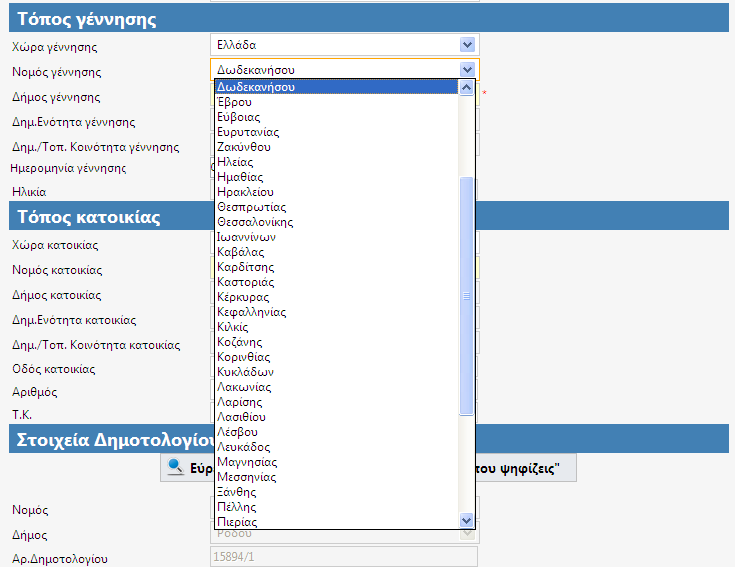This screenshot has height=567, width=735.
Task: Select Ιωαννίνων option
Action: pyautogui.click(x=336, y=237)
